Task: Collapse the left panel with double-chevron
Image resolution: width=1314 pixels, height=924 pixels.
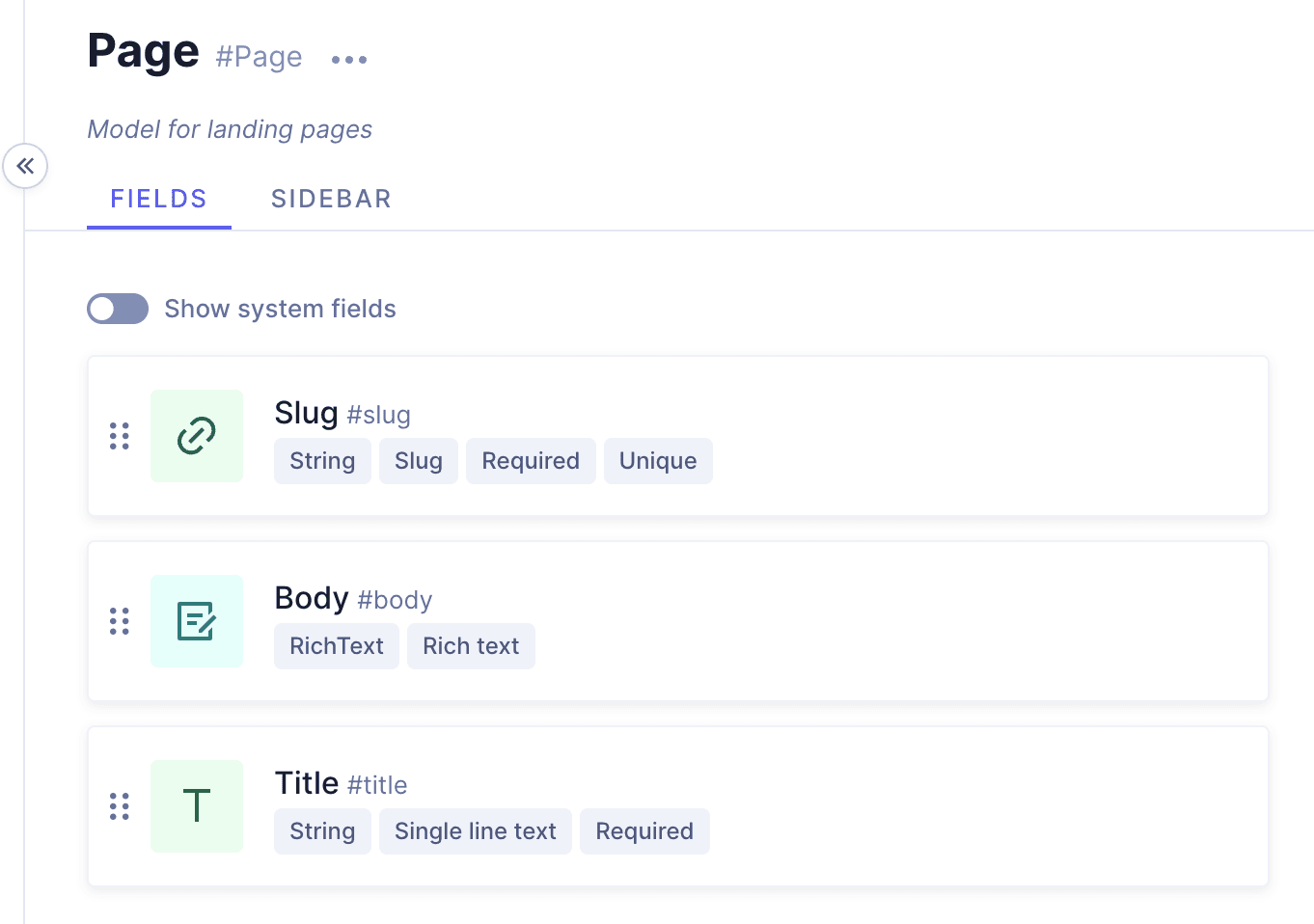Action: click(25, 166)
